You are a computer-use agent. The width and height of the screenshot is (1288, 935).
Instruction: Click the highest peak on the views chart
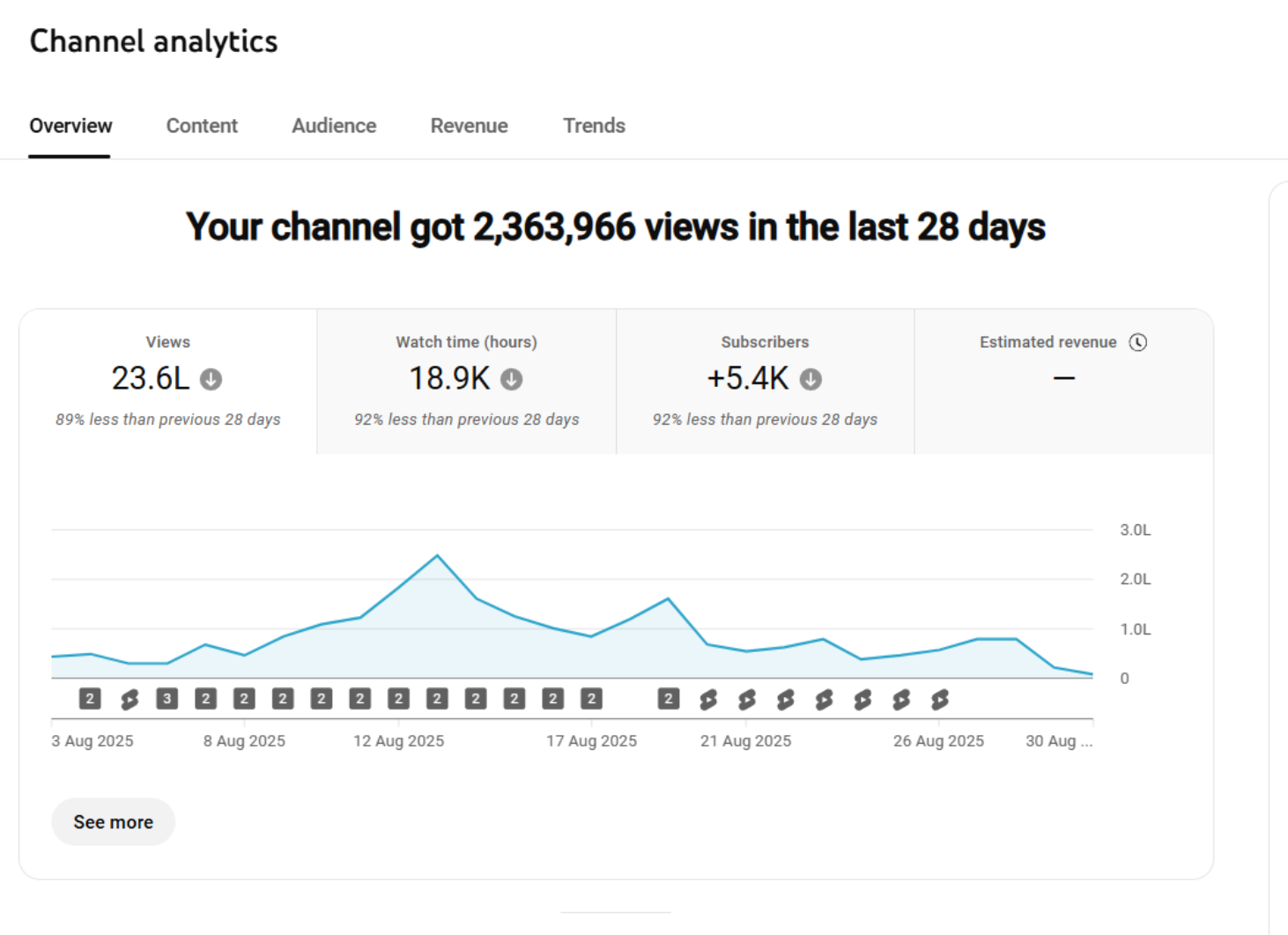coord(437,555)
